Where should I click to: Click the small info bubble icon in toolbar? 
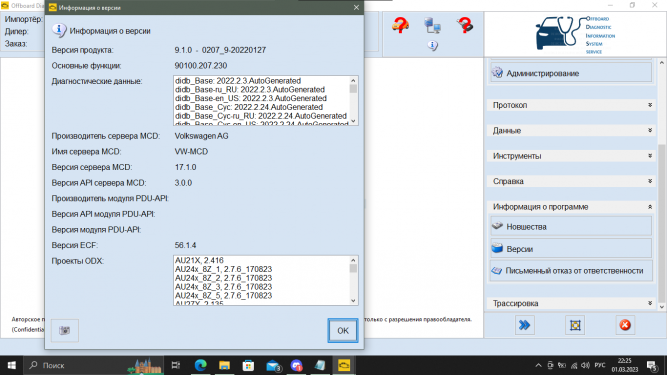(433, 45)
